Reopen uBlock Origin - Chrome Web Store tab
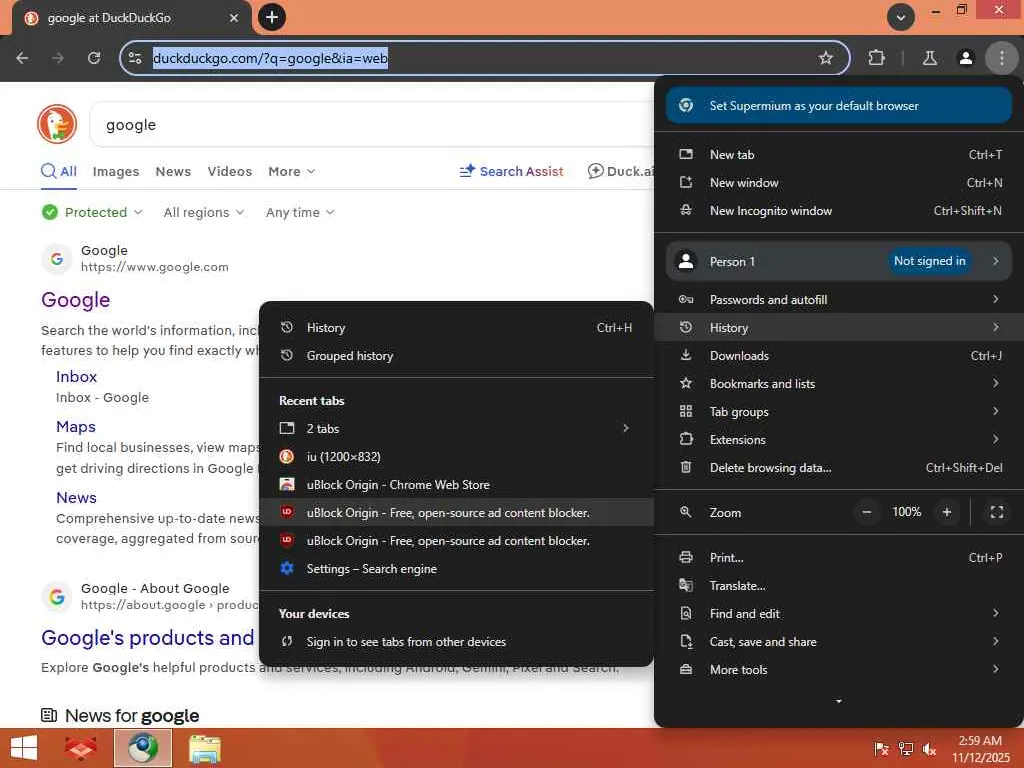The height and width of the screenshot is (768, 1024). tap(456, 485)
